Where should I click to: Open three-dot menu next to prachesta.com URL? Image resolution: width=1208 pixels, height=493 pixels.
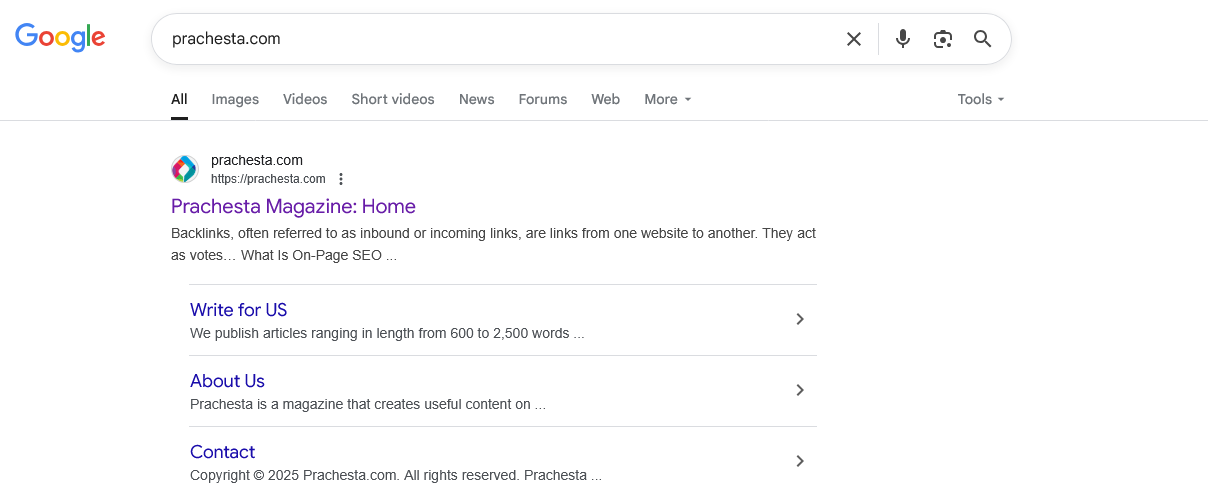341,179
